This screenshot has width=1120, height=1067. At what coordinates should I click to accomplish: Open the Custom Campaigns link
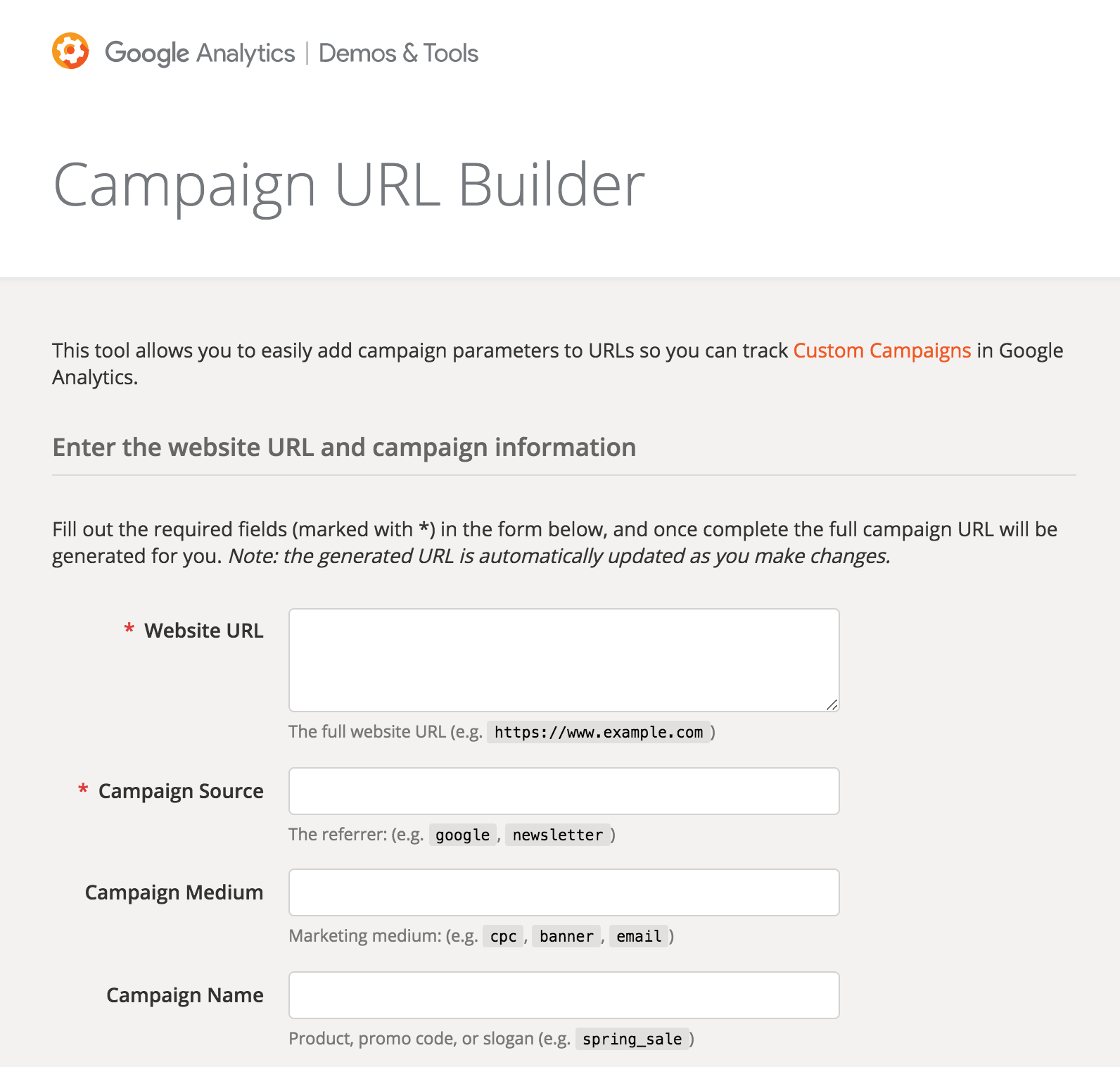(x=882, y=351)
